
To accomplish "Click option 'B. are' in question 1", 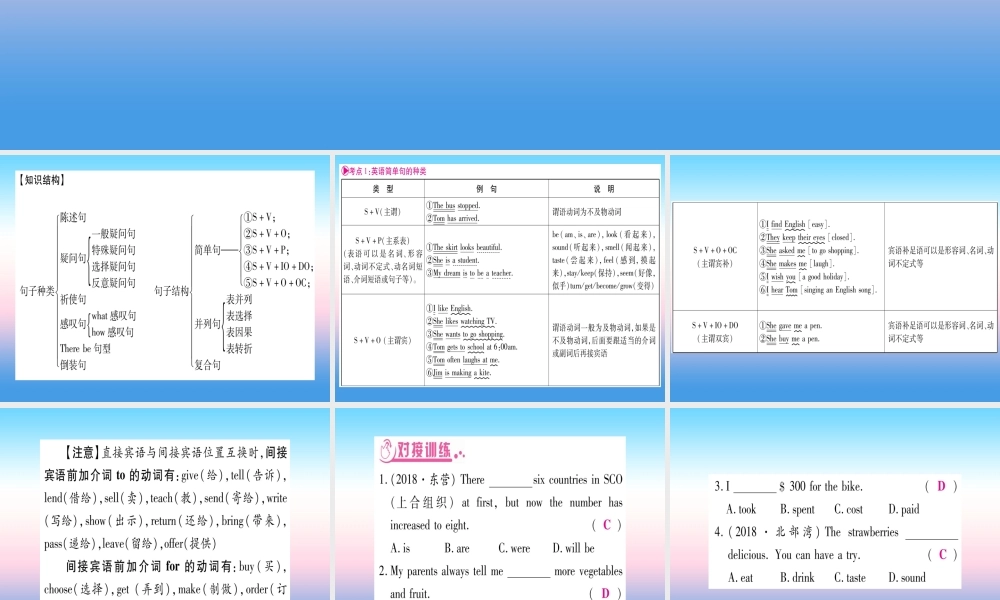I will 457,548.
